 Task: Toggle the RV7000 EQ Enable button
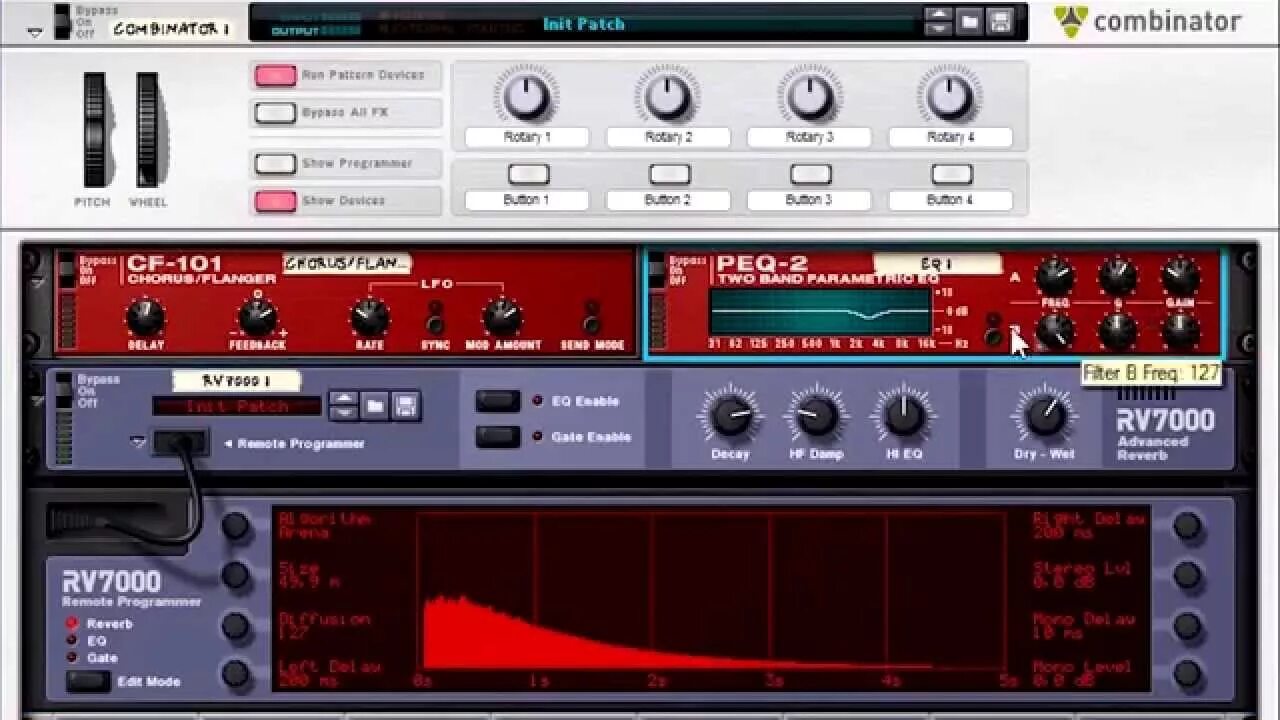tap(498, 401)
